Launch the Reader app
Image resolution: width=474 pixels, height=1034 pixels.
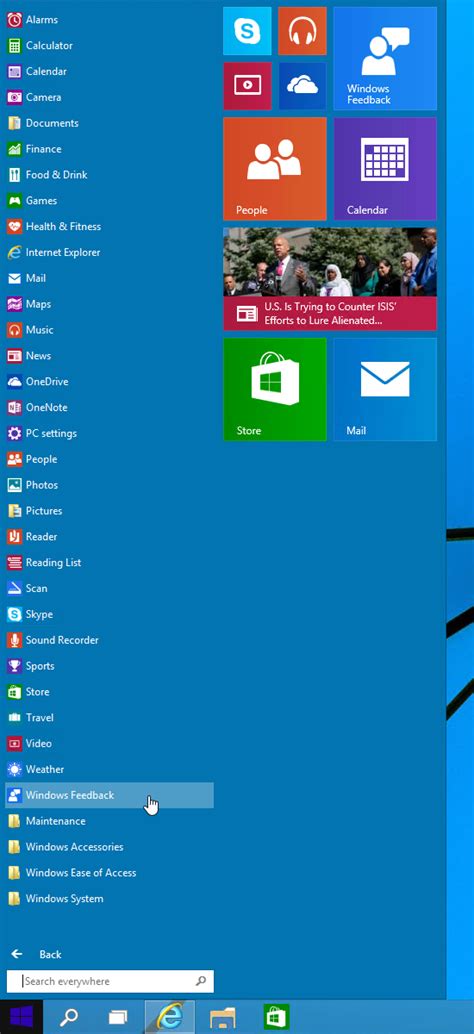point(109,537)
